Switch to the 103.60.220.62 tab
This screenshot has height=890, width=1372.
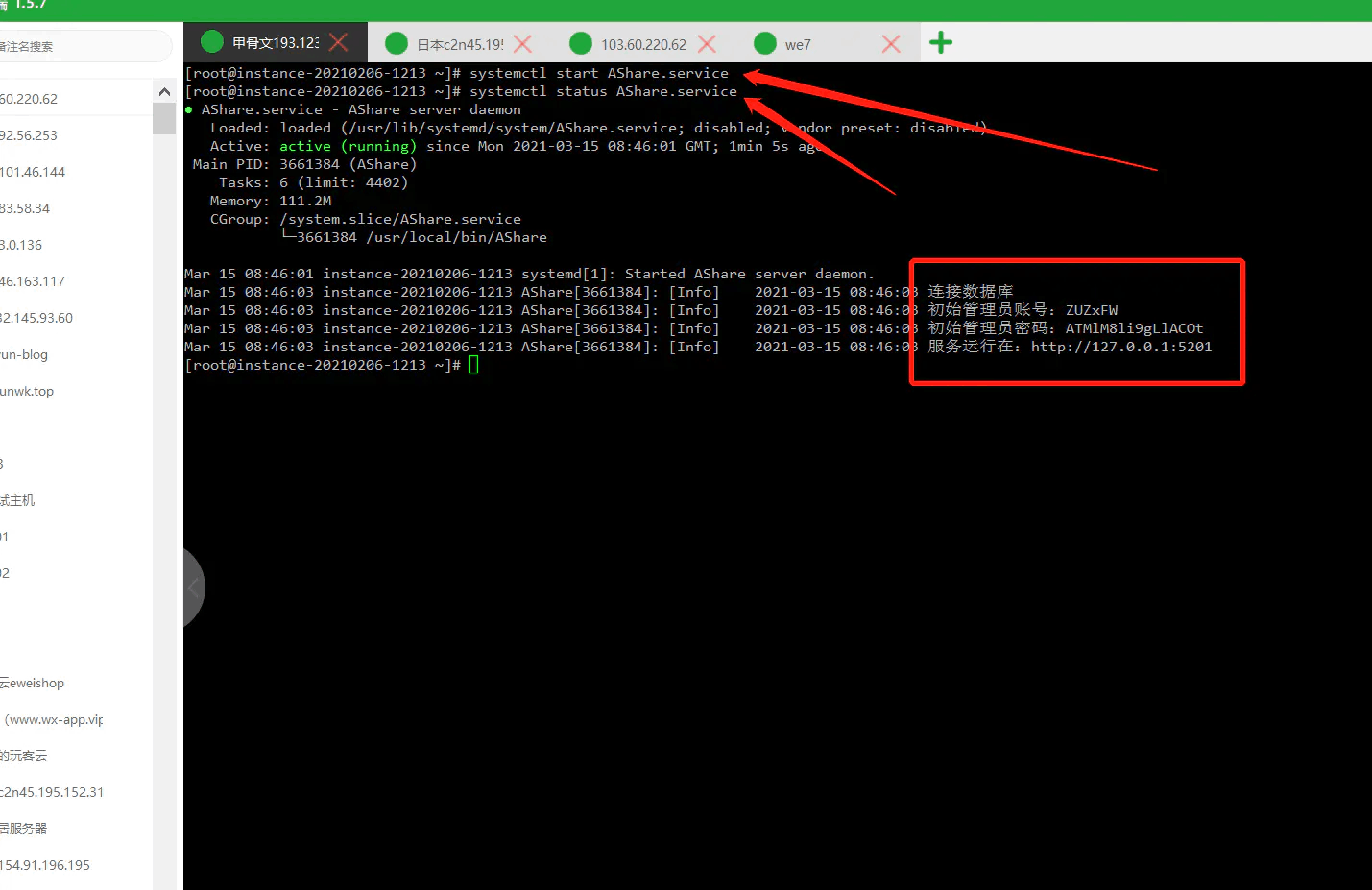(x=643, y=45)
